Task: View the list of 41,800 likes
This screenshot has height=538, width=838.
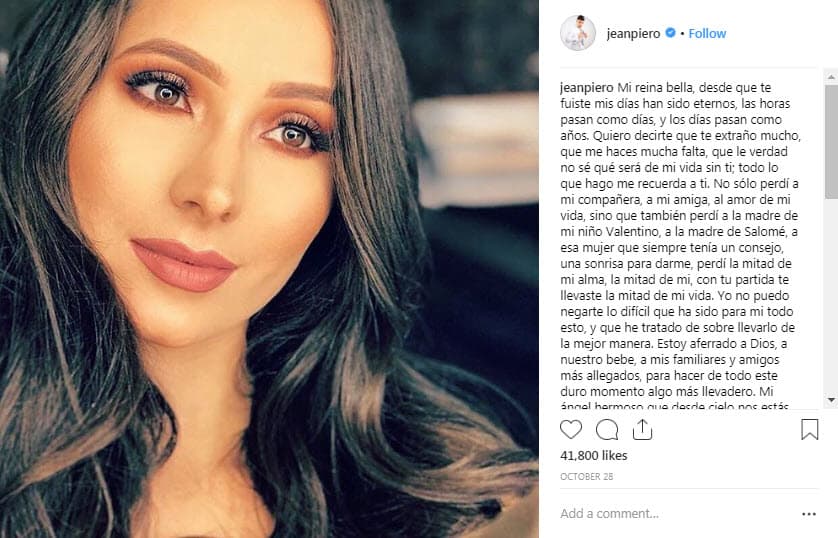Action: point(594,456)
